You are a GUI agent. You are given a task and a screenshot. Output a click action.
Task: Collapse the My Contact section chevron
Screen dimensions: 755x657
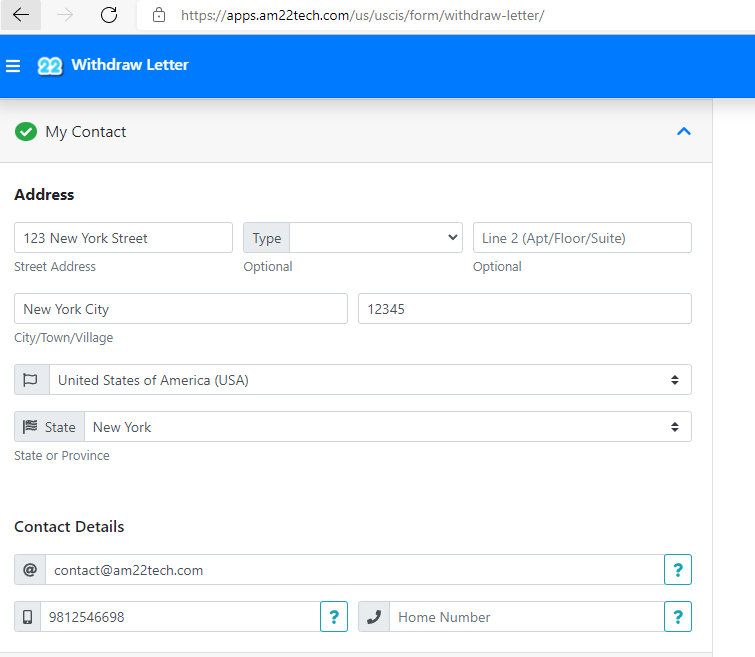(x=684, y=132)
